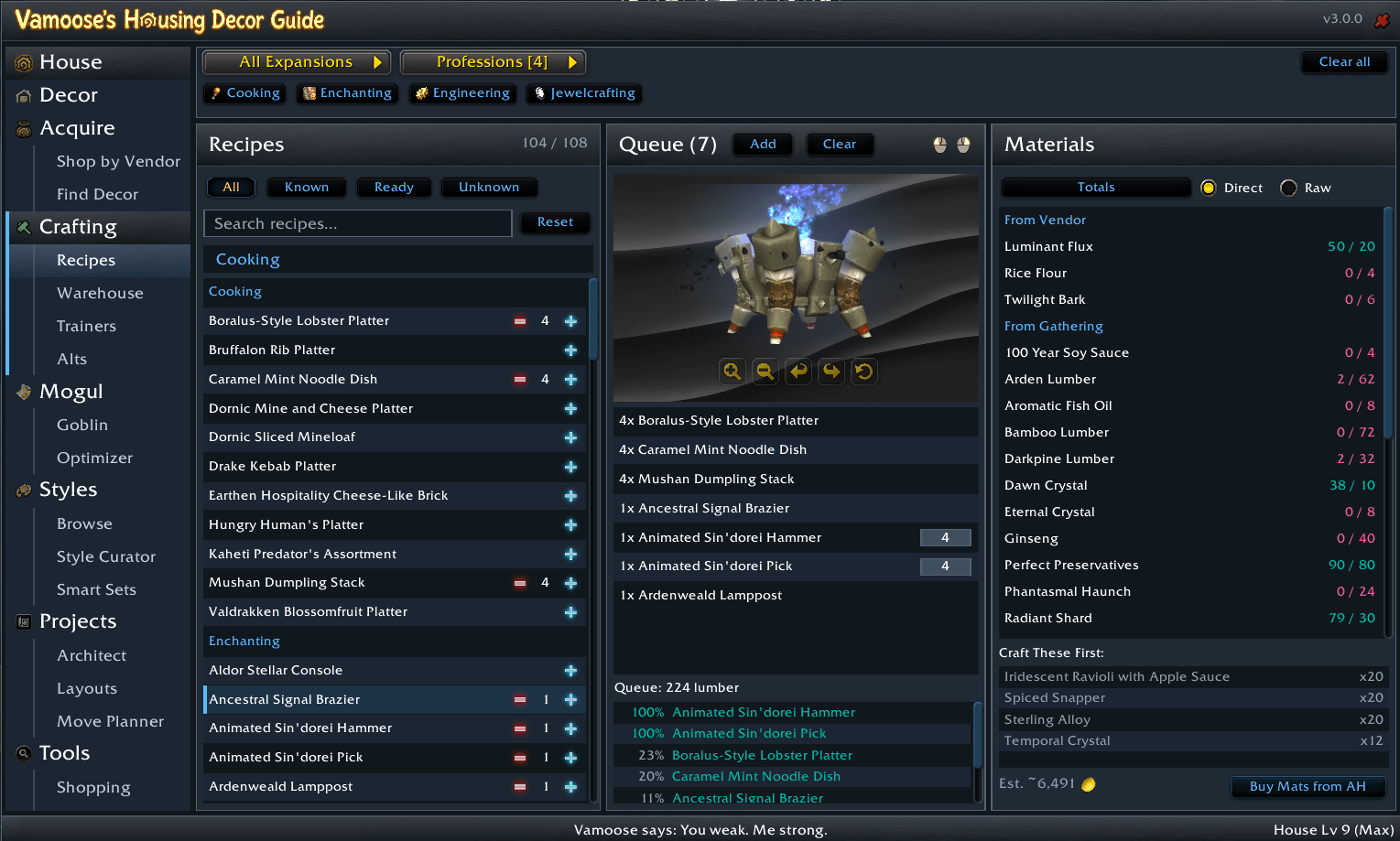This screenshot has width=1400, height=841.
Task: Open the Styles section
Action: pos(99,490)
